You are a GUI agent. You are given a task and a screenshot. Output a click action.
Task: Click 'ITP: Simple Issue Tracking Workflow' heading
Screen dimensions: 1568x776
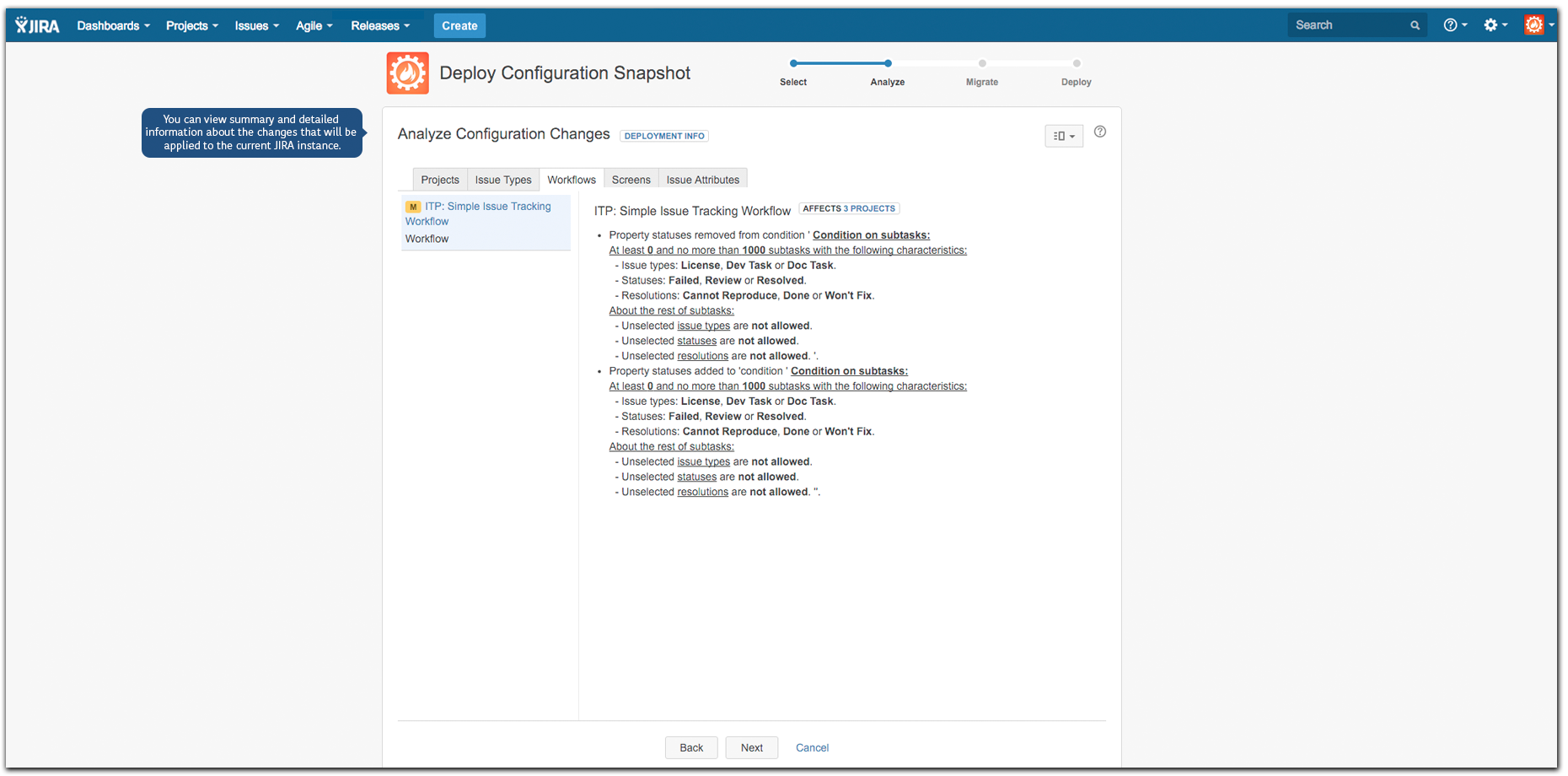(x=692, y=211)
